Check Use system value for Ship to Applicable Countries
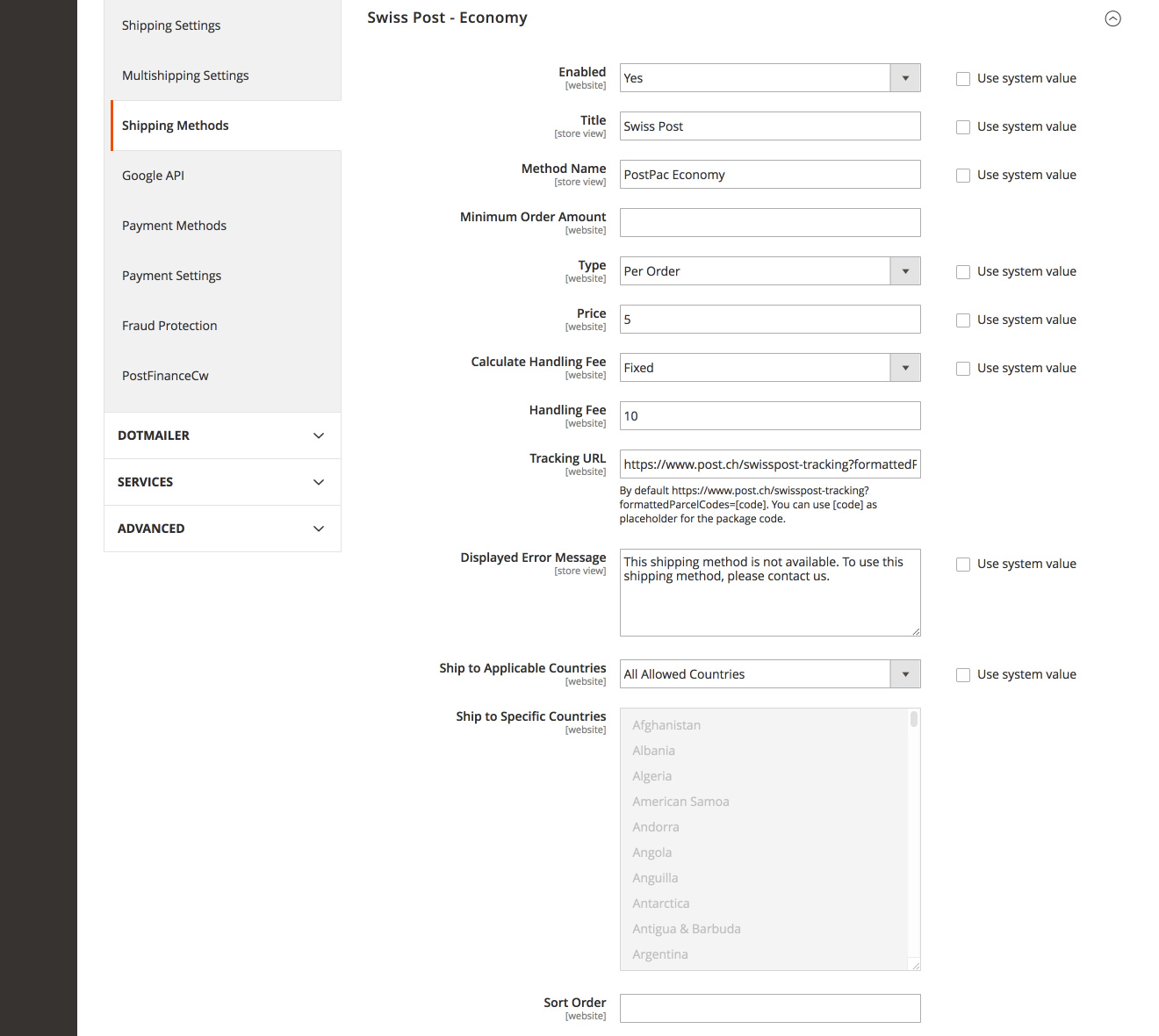The height and width of the screenshot is (1036, 1159). pyautogui.click(x=963, y=675)
